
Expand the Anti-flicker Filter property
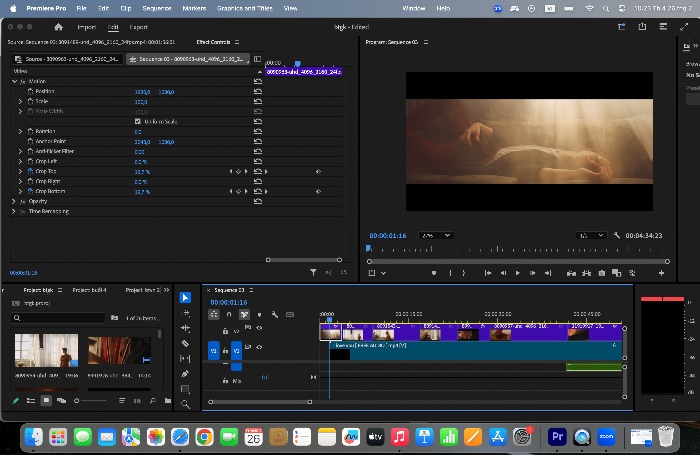tap(20, 151)
